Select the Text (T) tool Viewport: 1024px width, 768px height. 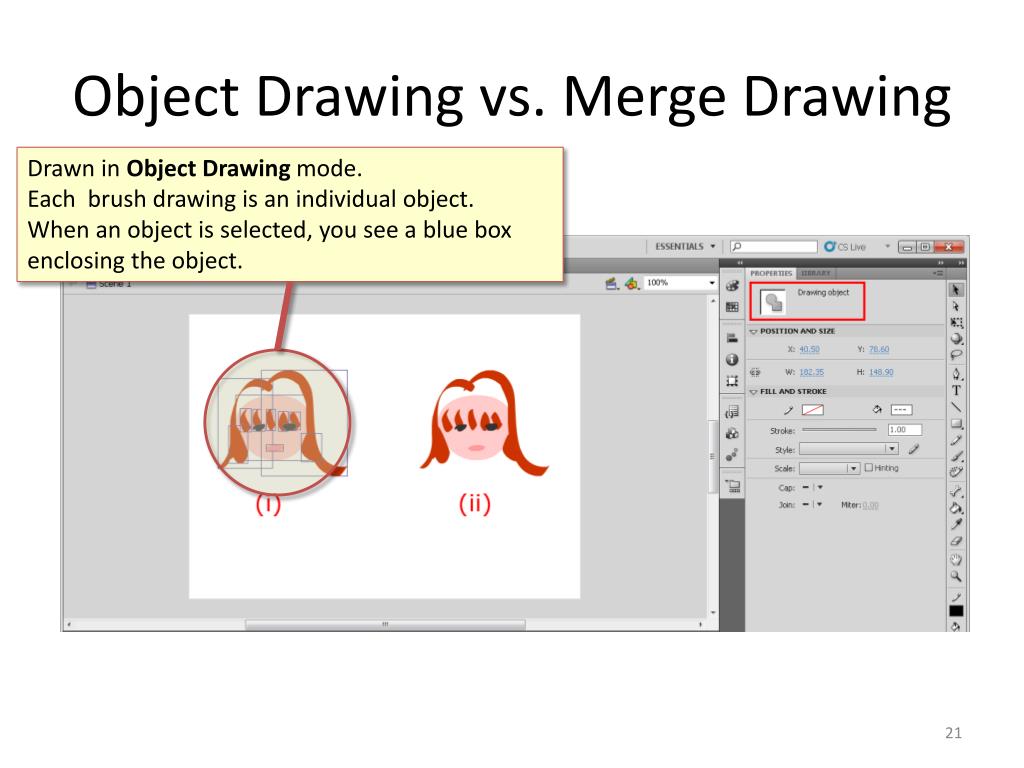(x=956, y=391)
